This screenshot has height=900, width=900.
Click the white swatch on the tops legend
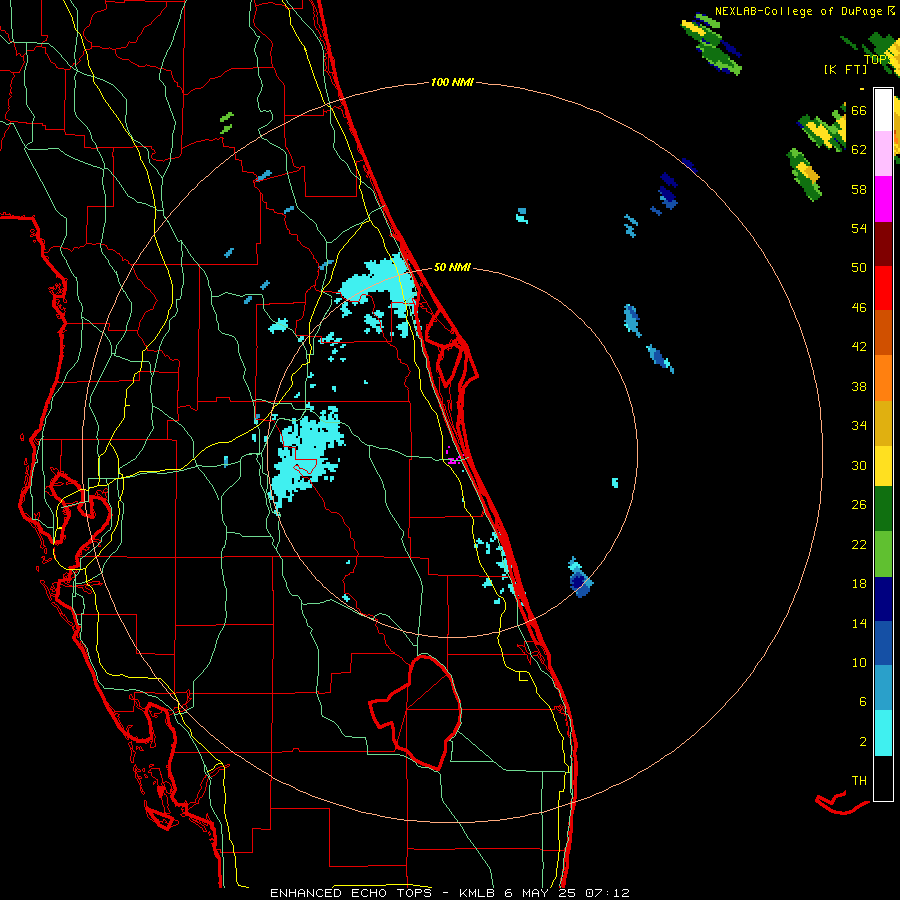pos(883,110)
